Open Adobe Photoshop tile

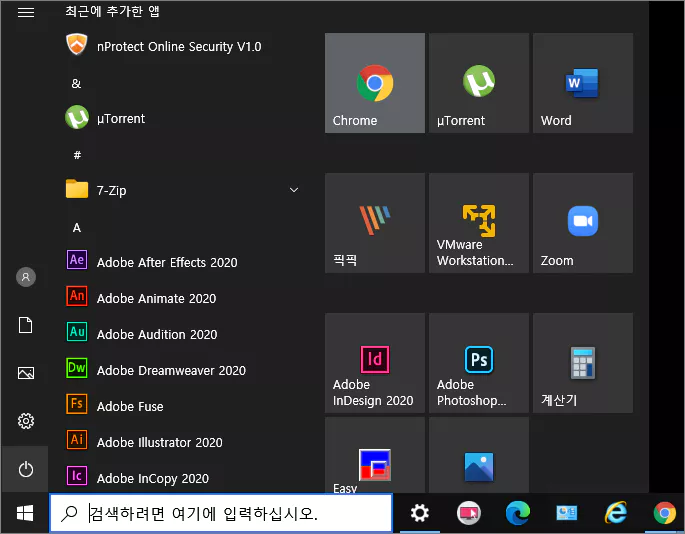[x=479, y=363]
